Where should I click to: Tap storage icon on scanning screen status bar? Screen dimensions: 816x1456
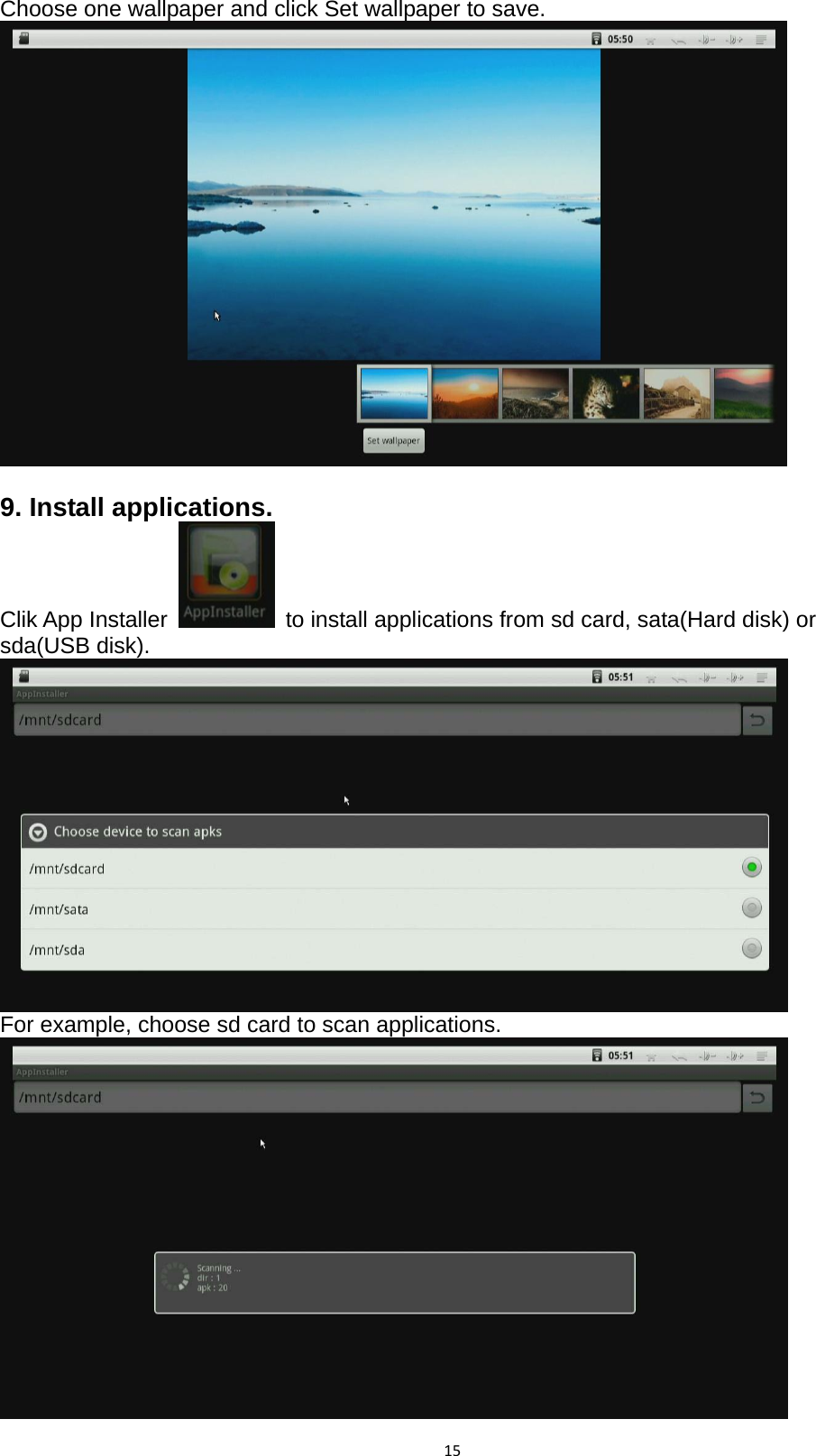click(x=596, y=1055)
